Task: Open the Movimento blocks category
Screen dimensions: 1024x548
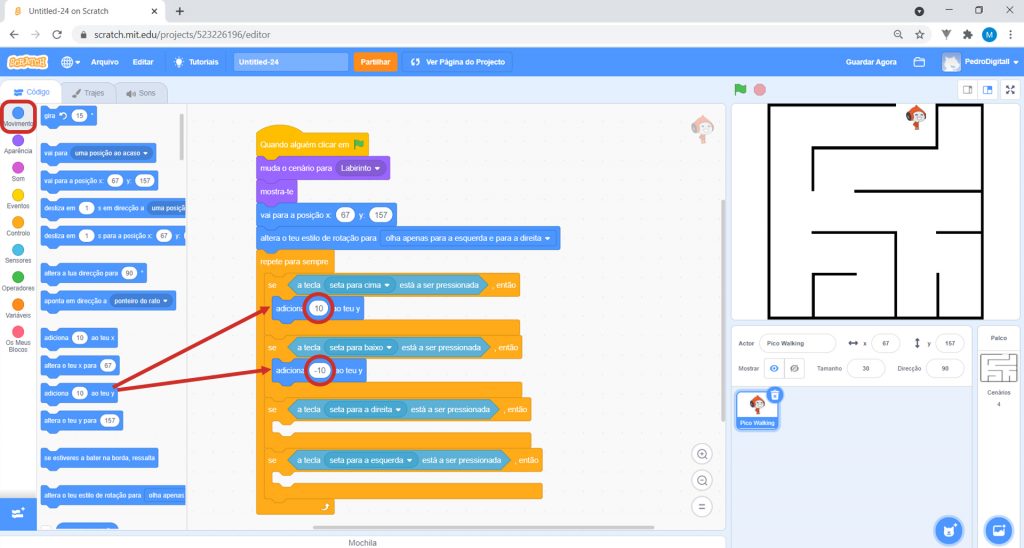Action: tap(18, 117)
